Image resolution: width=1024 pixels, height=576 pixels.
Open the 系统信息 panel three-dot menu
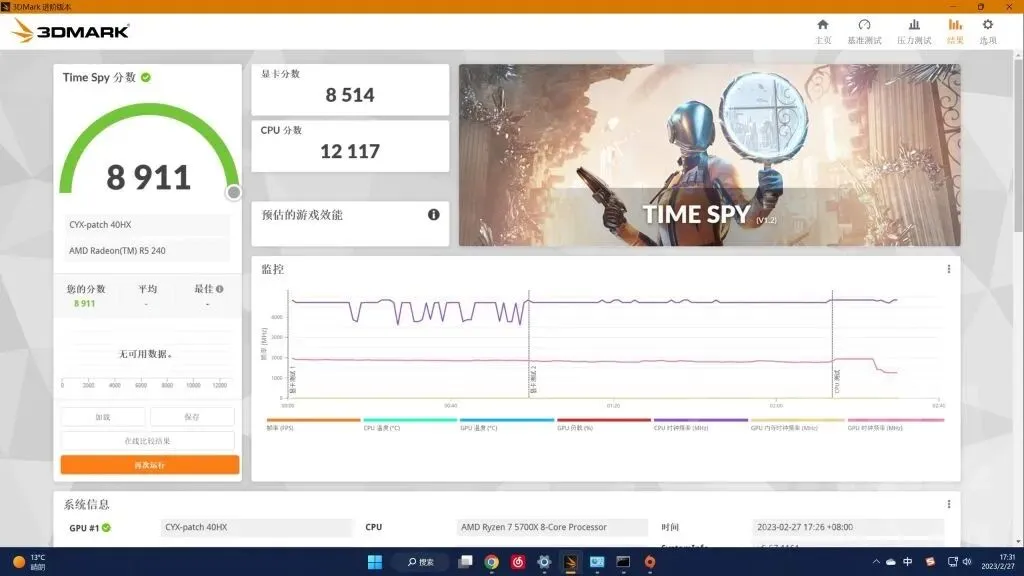point(948,504)
